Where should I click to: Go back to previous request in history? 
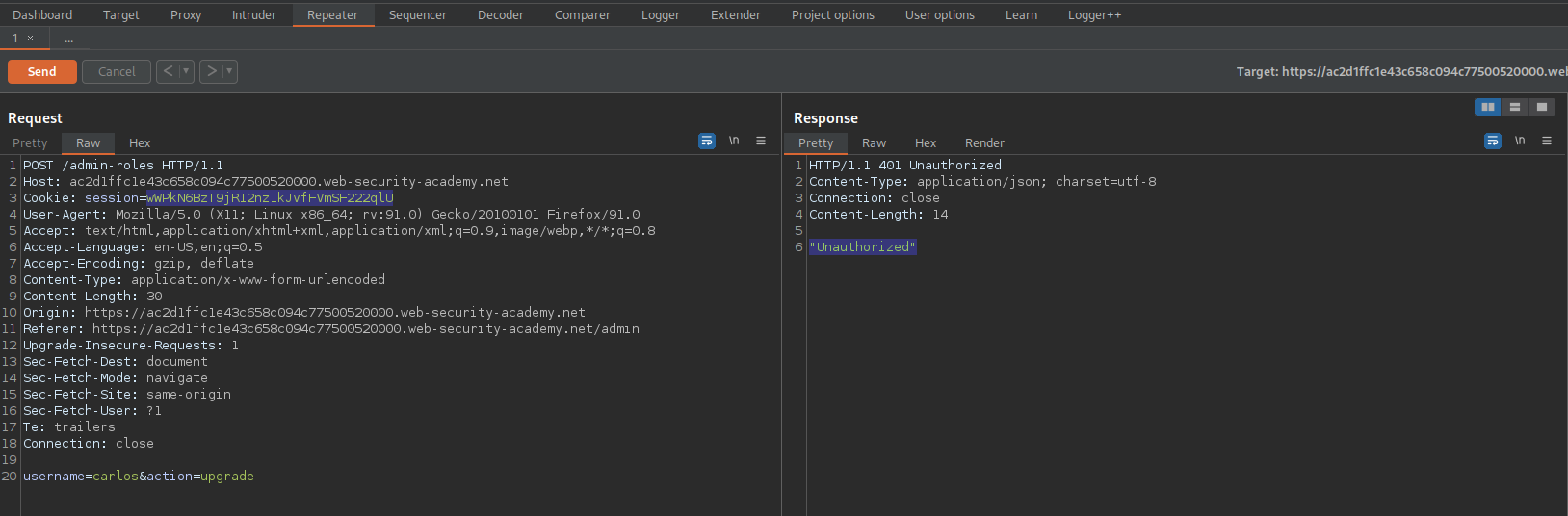(x=168, y=71)
